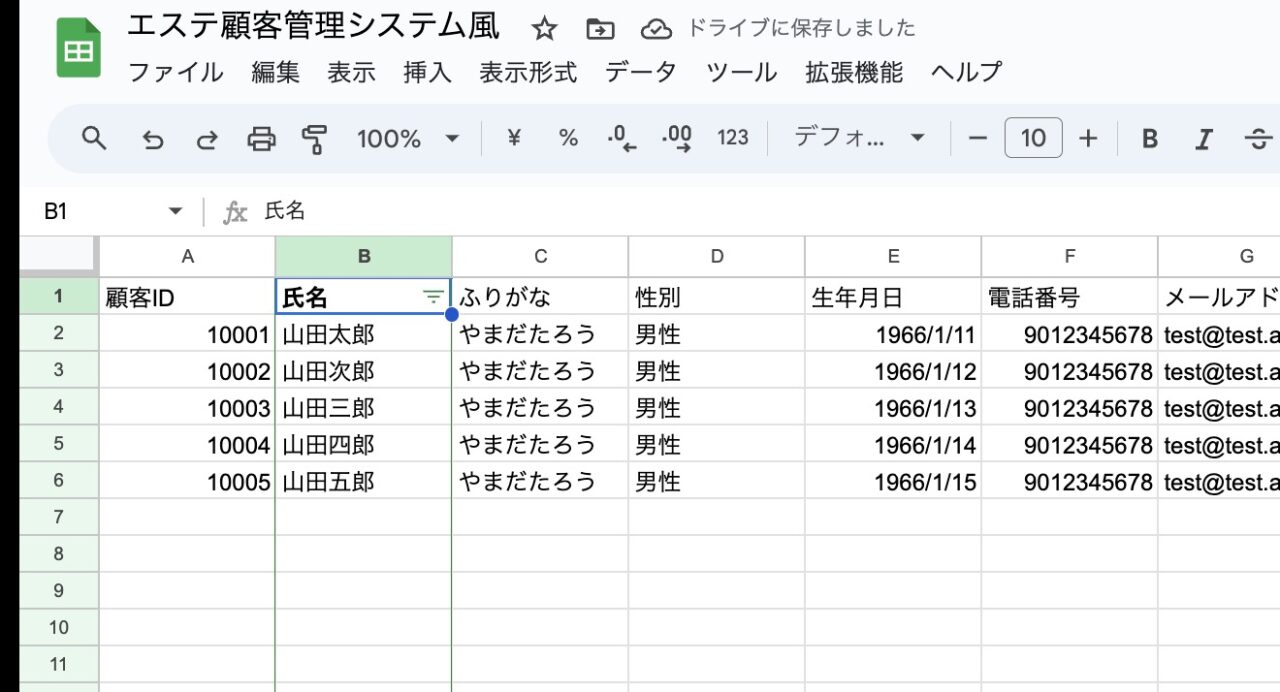Viewport: 1280px width, 692px height.
Task: Open the 拡張機能 menu
Action: click(x=853, y=72)
